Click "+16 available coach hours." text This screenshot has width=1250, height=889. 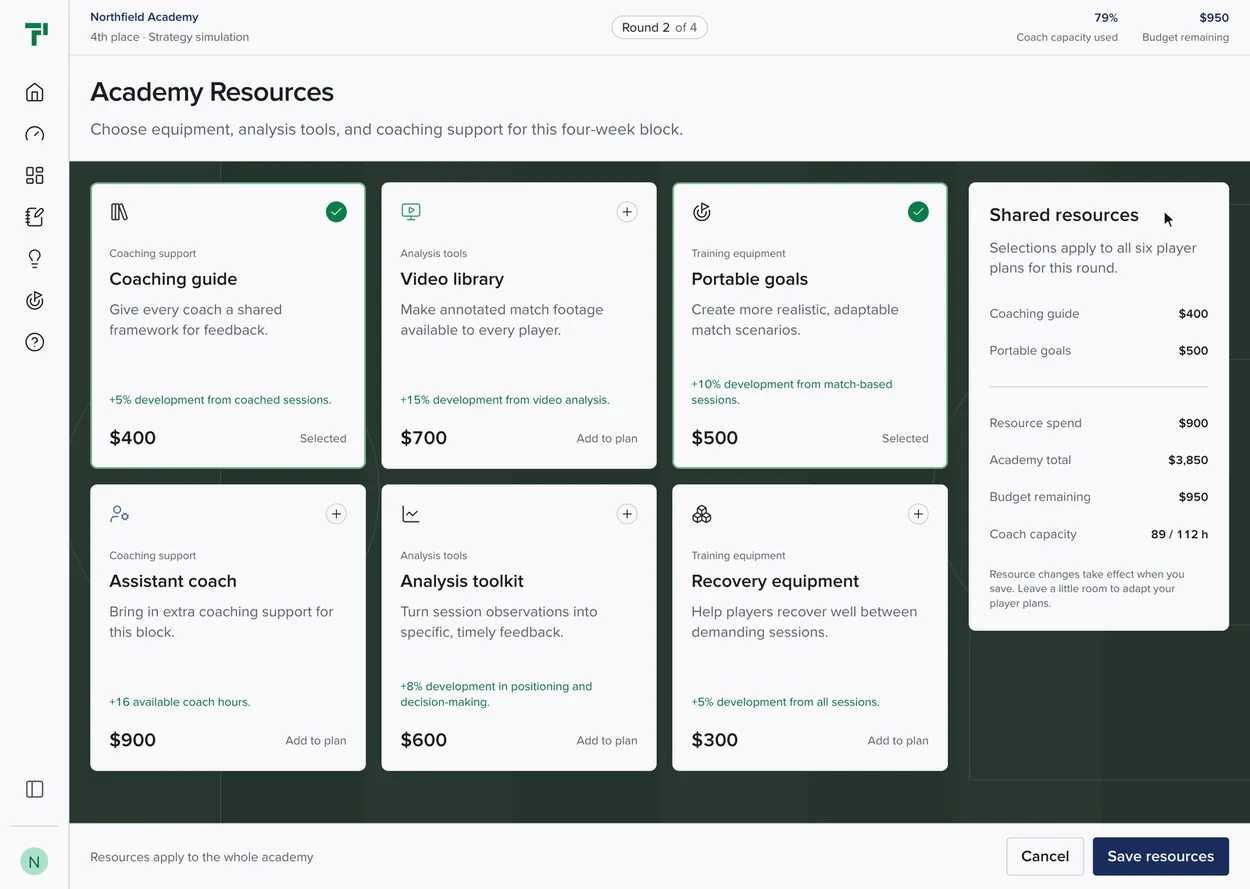coord(180,702)
